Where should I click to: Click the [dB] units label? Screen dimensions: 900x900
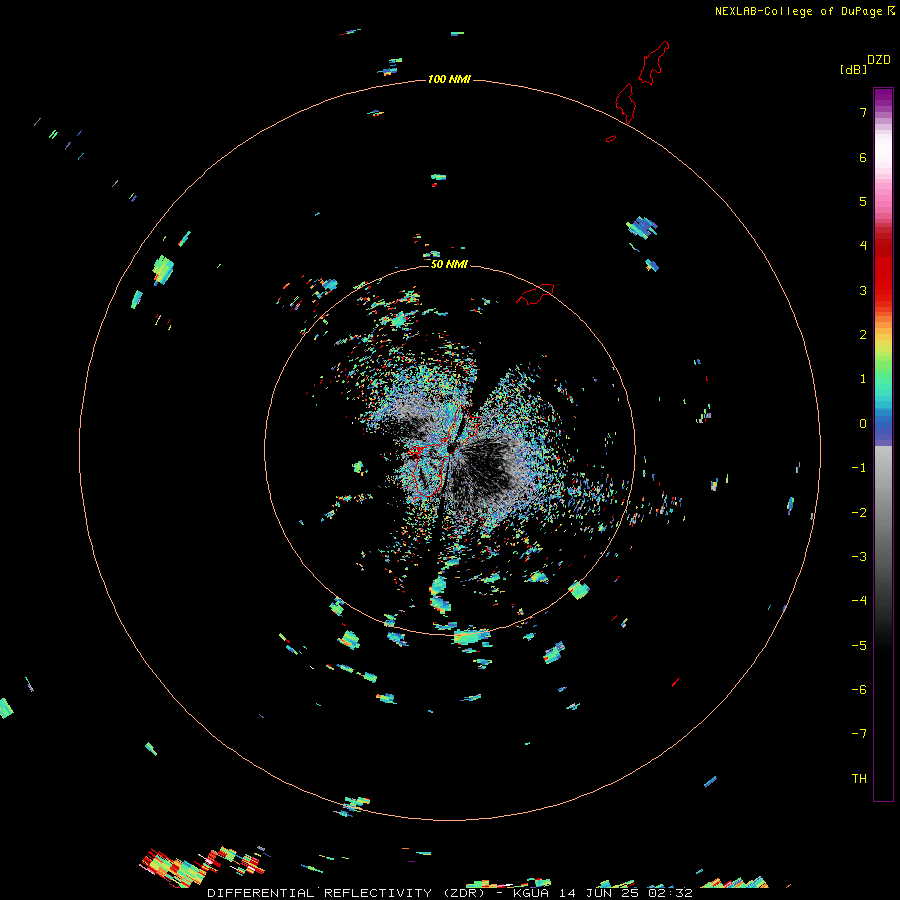(854, 70)
